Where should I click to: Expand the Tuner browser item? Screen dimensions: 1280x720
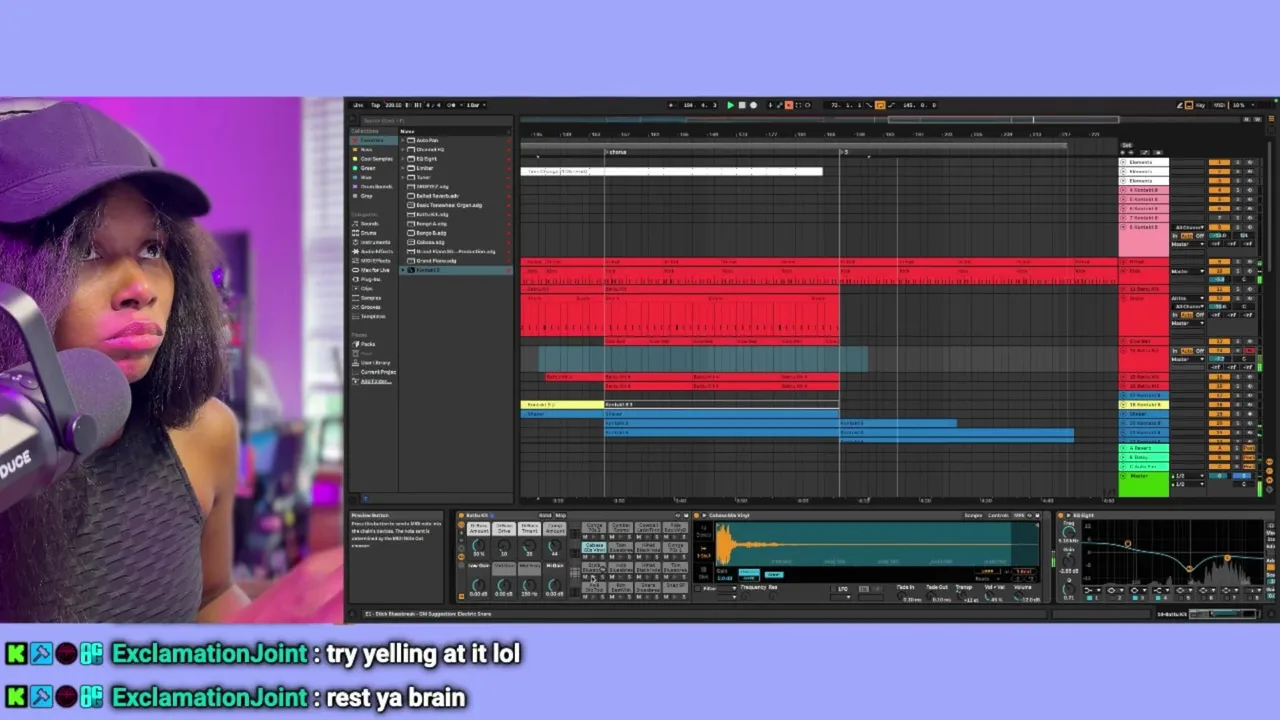(x=404, y=177)
